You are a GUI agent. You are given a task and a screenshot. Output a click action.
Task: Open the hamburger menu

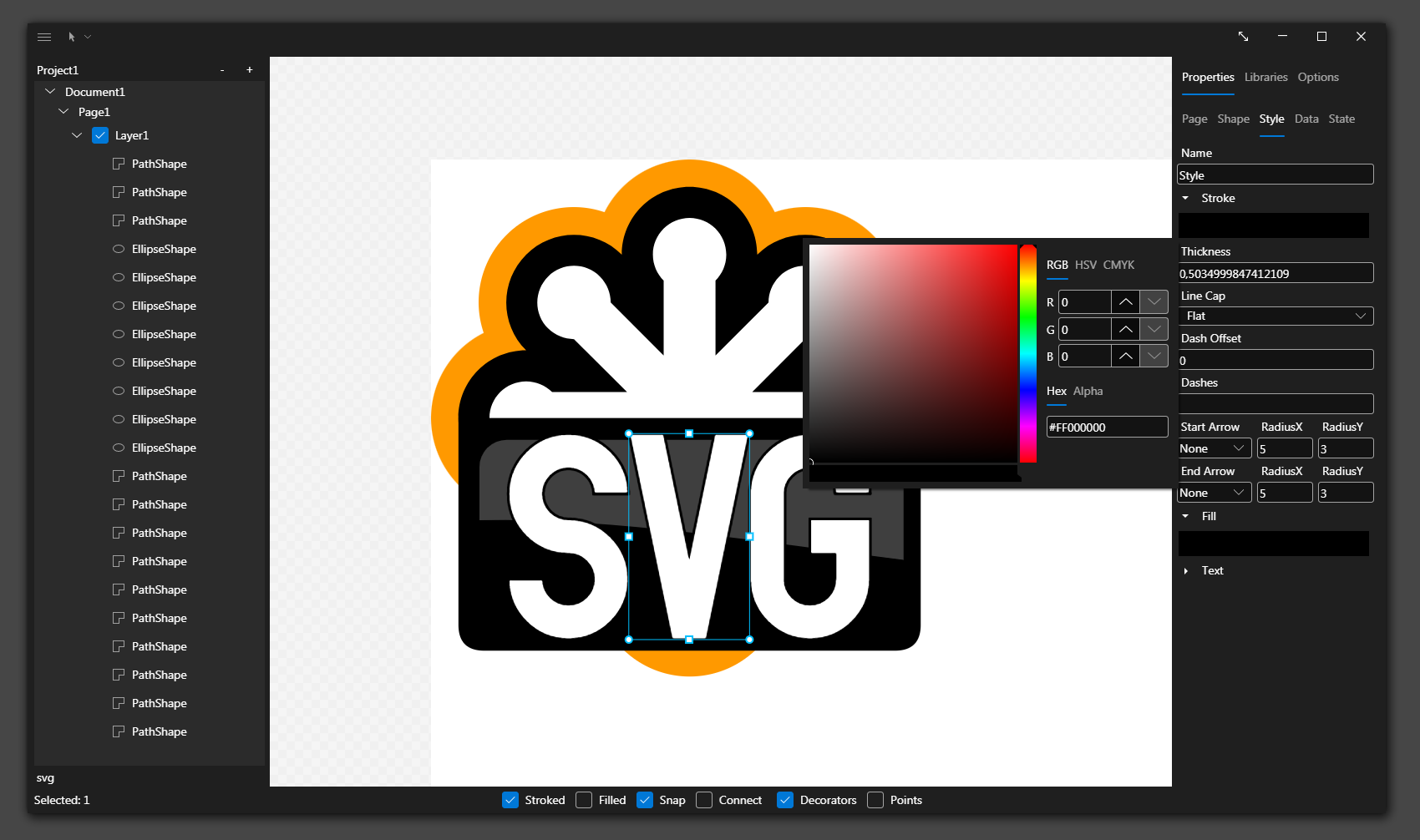44,37
